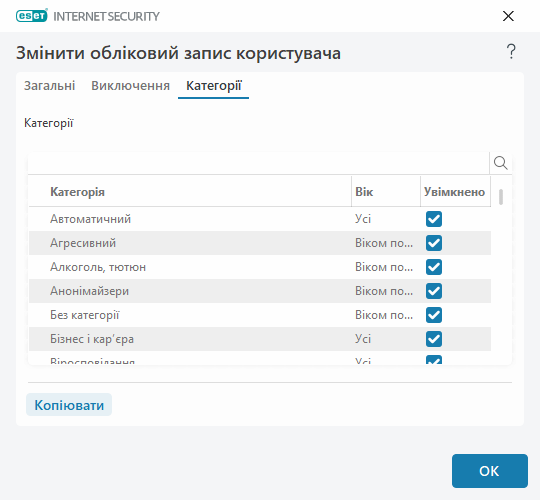
Task: Uncheck the Без категорії checkbox
Action: [x=434, y=315]
